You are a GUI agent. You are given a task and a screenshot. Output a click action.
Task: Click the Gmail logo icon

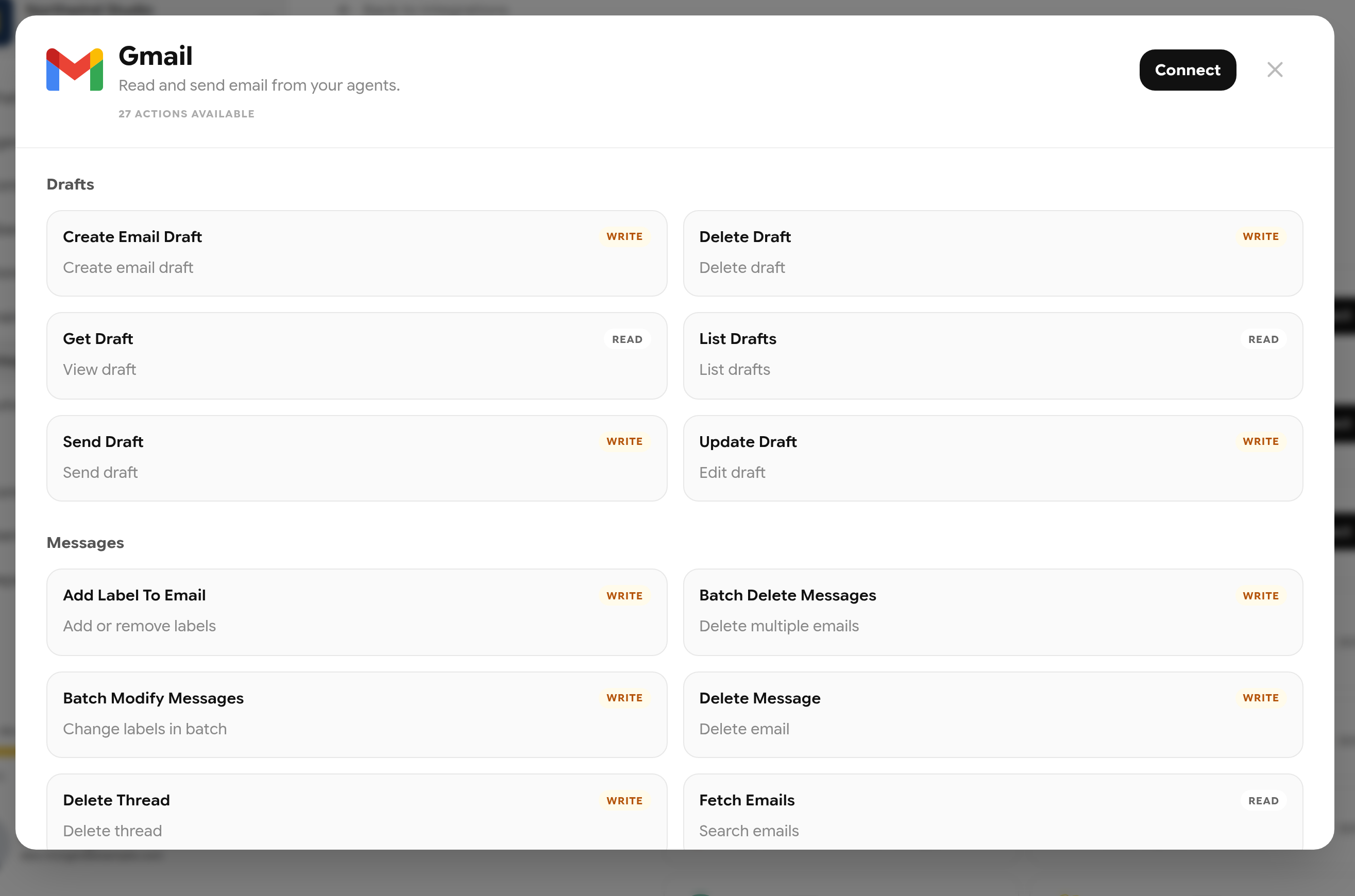point(74,70)
